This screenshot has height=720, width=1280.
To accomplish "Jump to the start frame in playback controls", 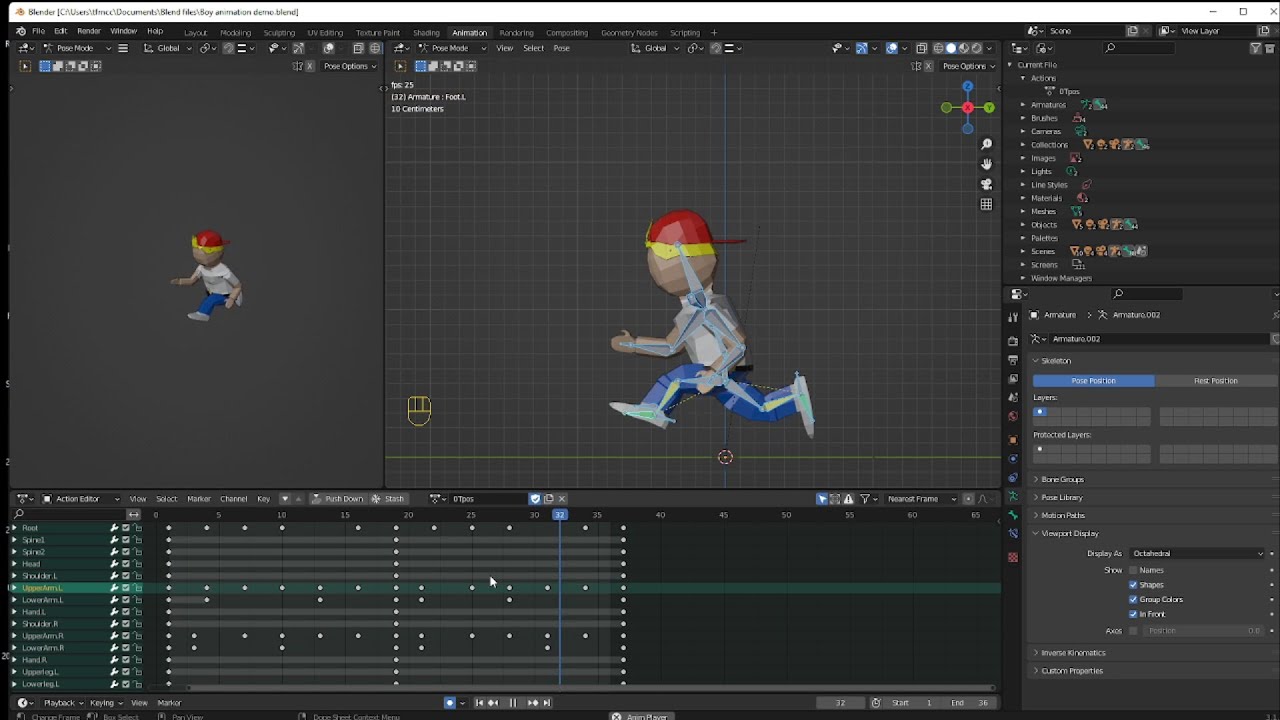I will (479, 703).
